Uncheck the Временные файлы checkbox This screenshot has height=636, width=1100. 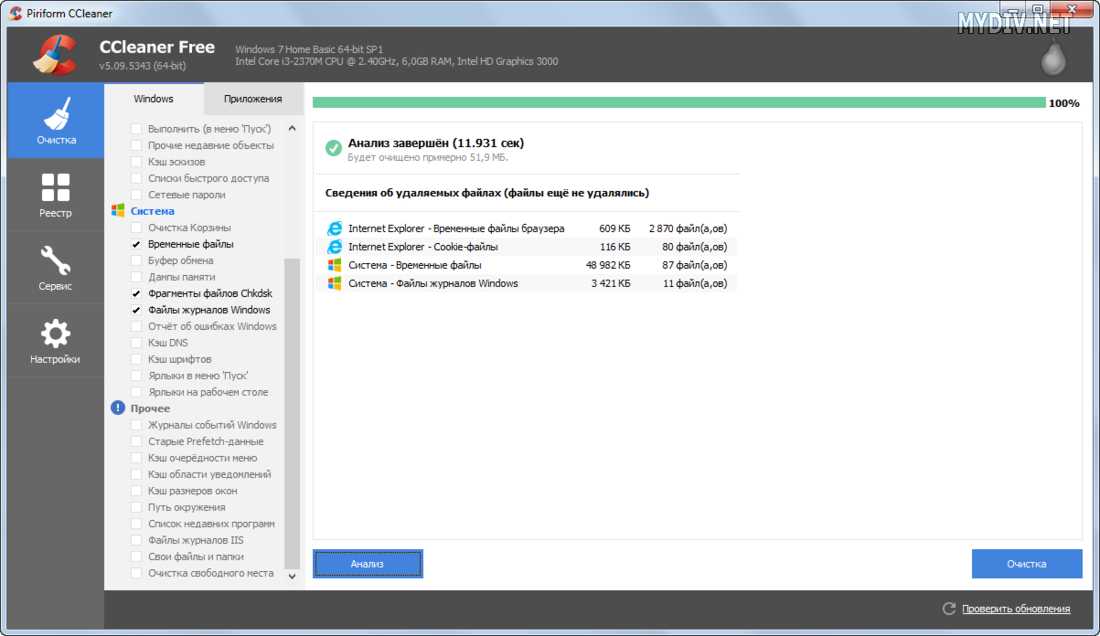click(x=136, y=244)
